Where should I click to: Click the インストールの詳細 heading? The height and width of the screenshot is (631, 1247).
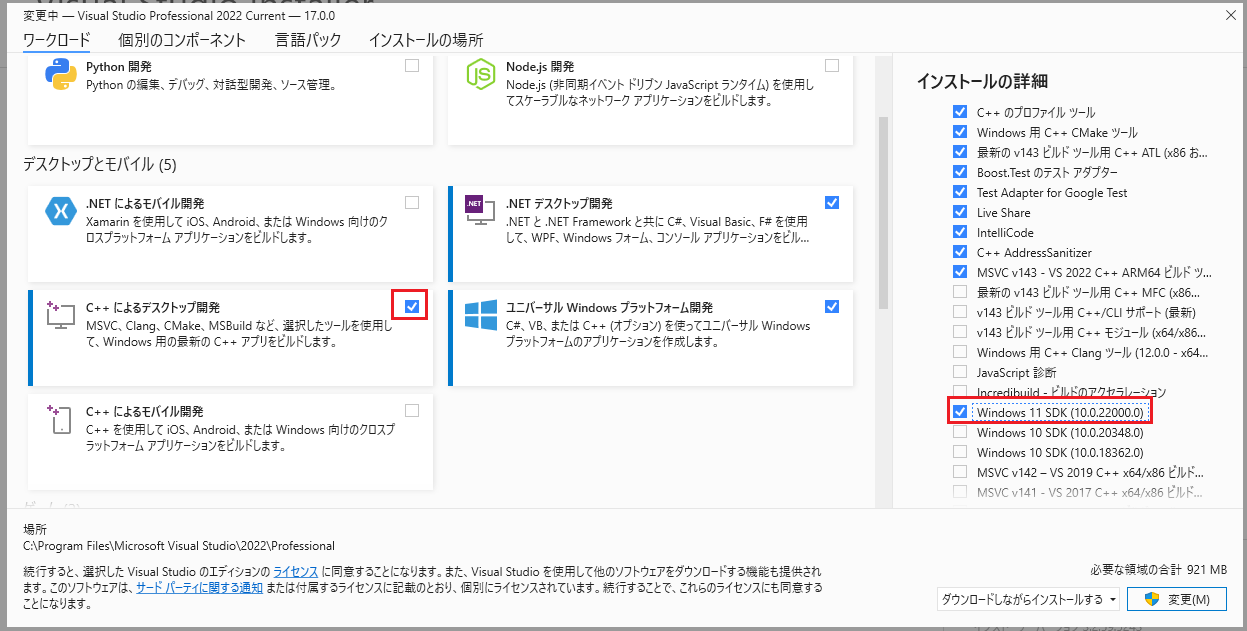tap(982, 81)
